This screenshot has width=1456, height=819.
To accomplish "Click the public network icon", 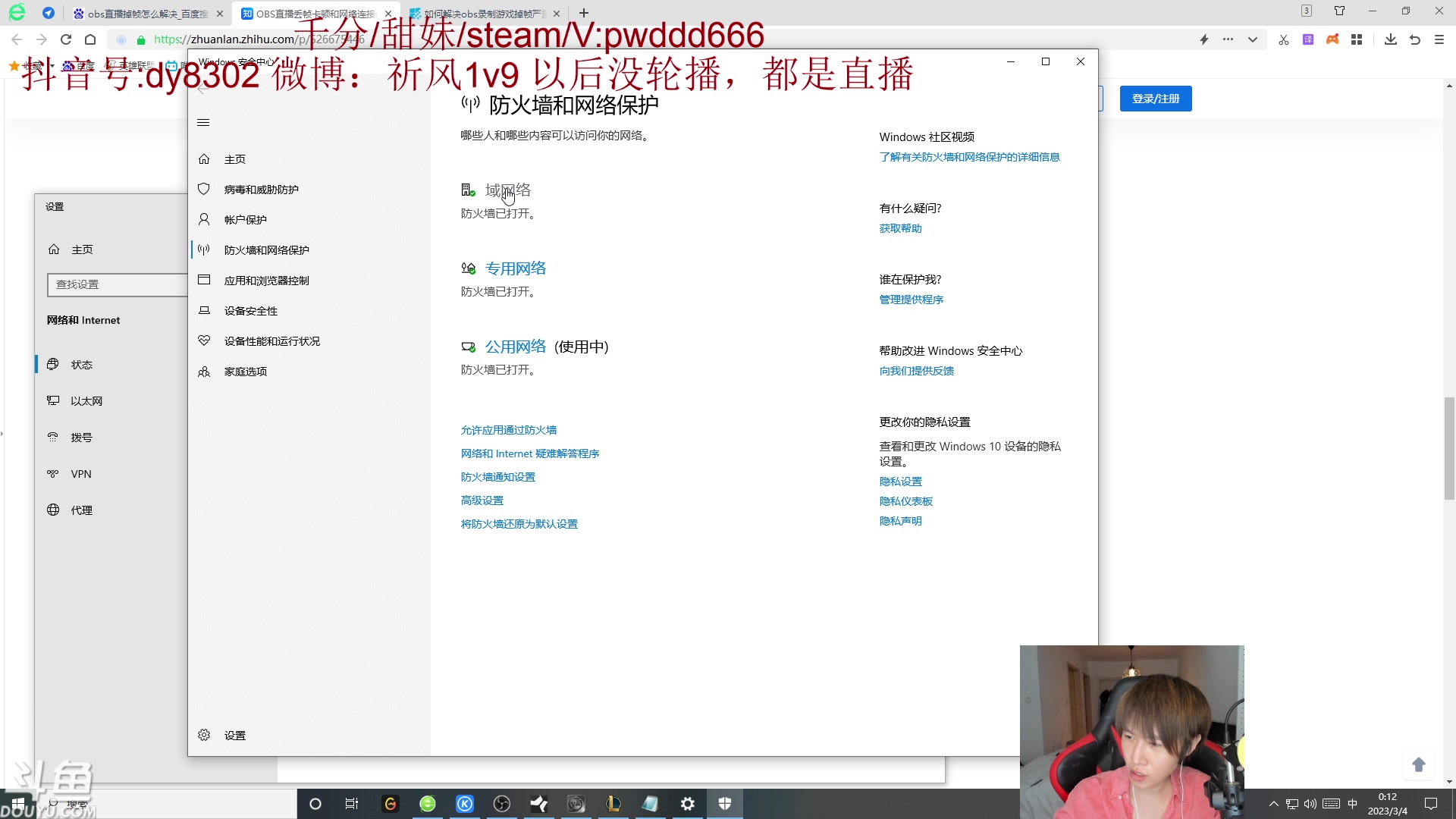I will (468, 347).
